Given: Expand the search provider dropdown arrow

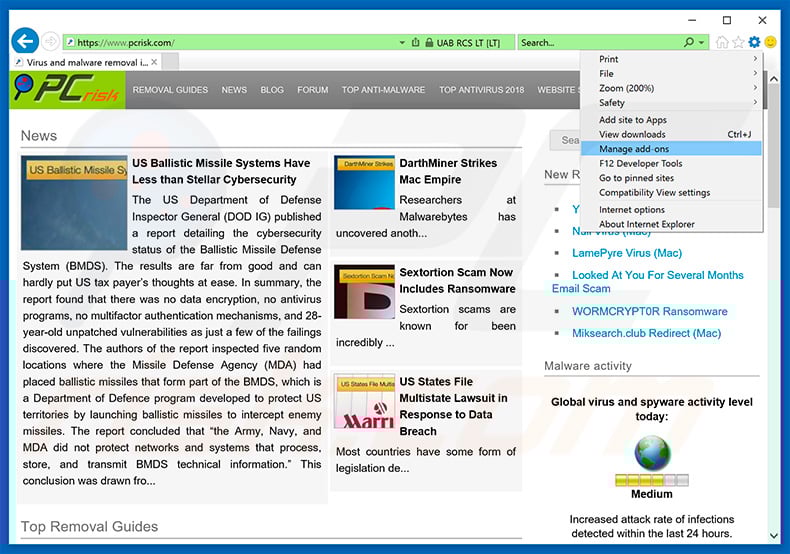Looking at the screenshot, I should point(701,43).
